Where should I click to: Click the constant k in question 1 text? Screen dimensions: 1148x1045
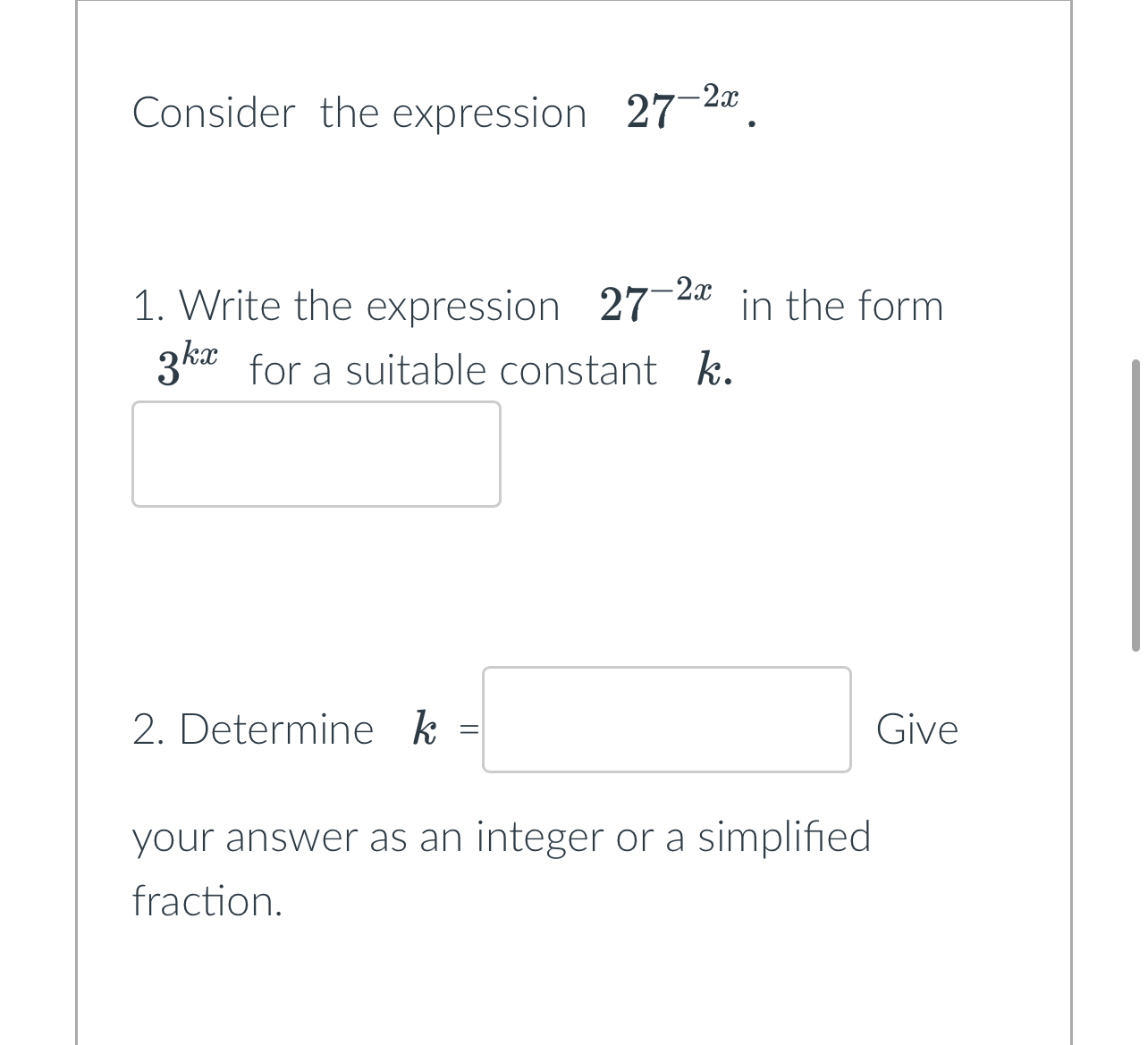click(711, 367)
